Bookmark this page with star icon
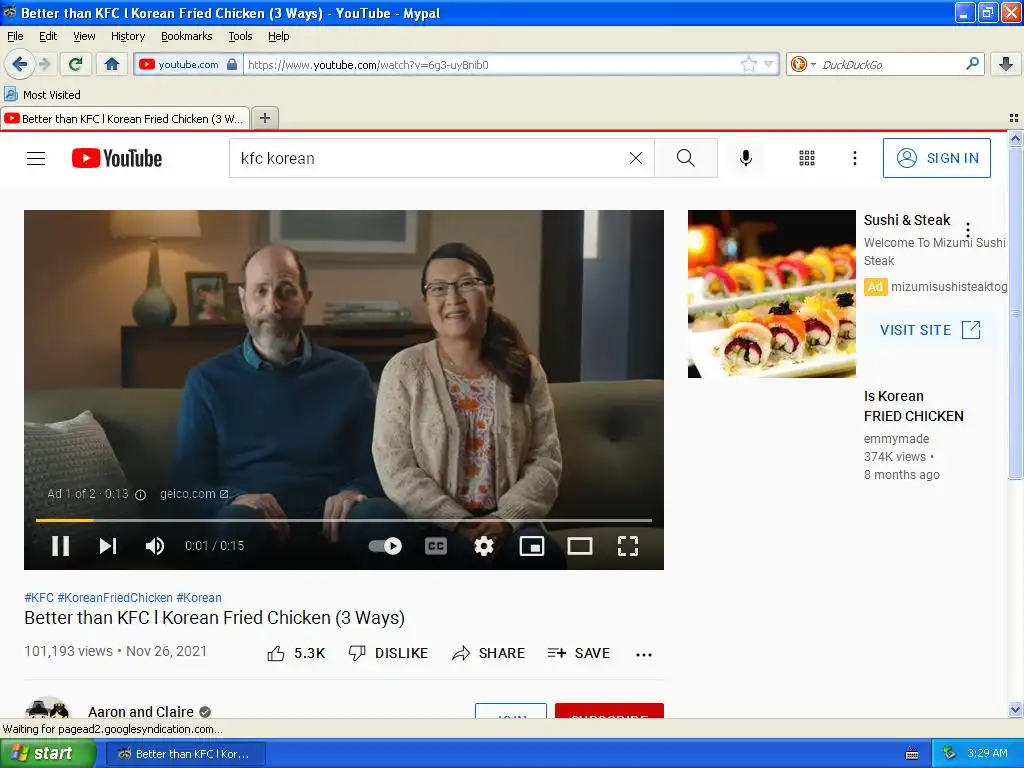The image size is (1024, 768). (748, 64)
